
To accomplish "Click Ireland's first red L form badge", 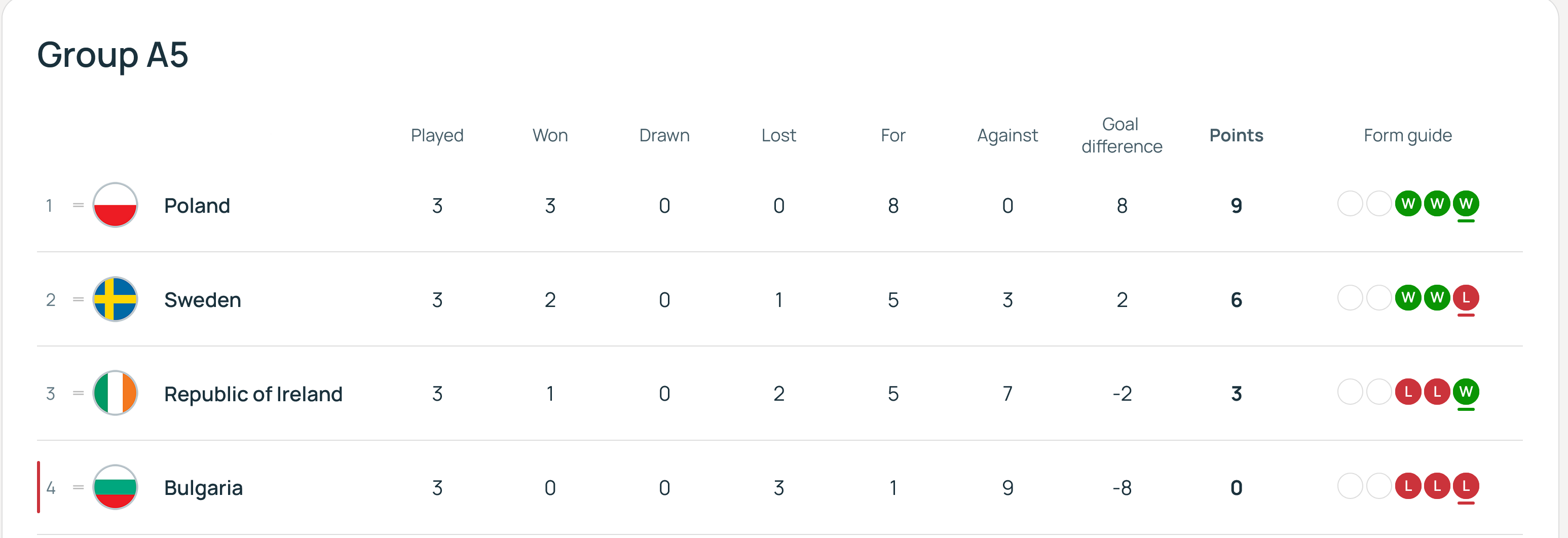I will coord(1408,392).
